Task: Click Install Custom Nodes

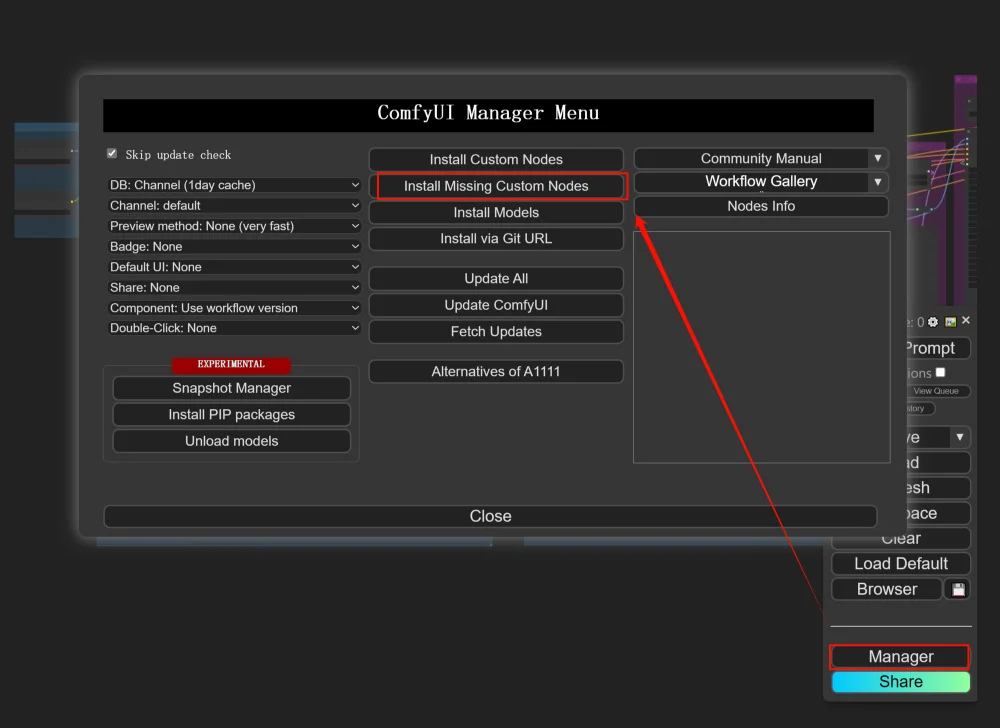Action: tap(496, 159)
